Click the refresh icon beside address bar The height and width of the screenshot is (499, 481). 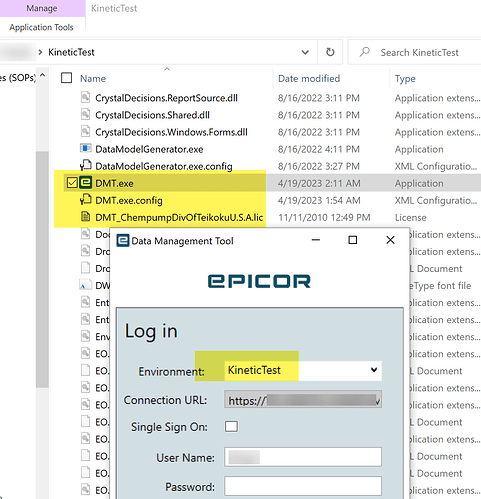click(330, 52)
